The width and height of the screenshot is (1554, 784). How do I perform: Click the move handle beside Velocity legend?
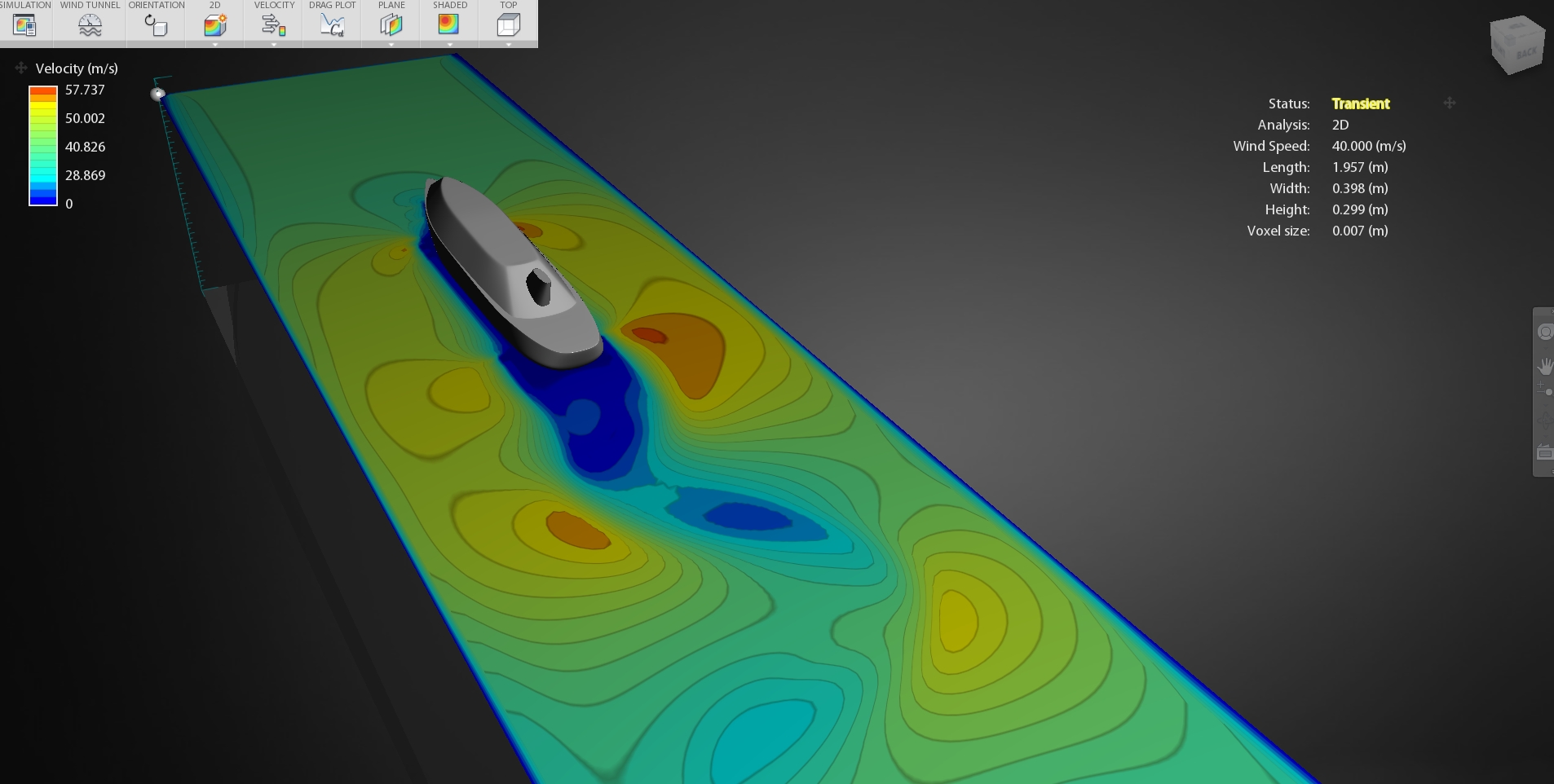point(21,68)
